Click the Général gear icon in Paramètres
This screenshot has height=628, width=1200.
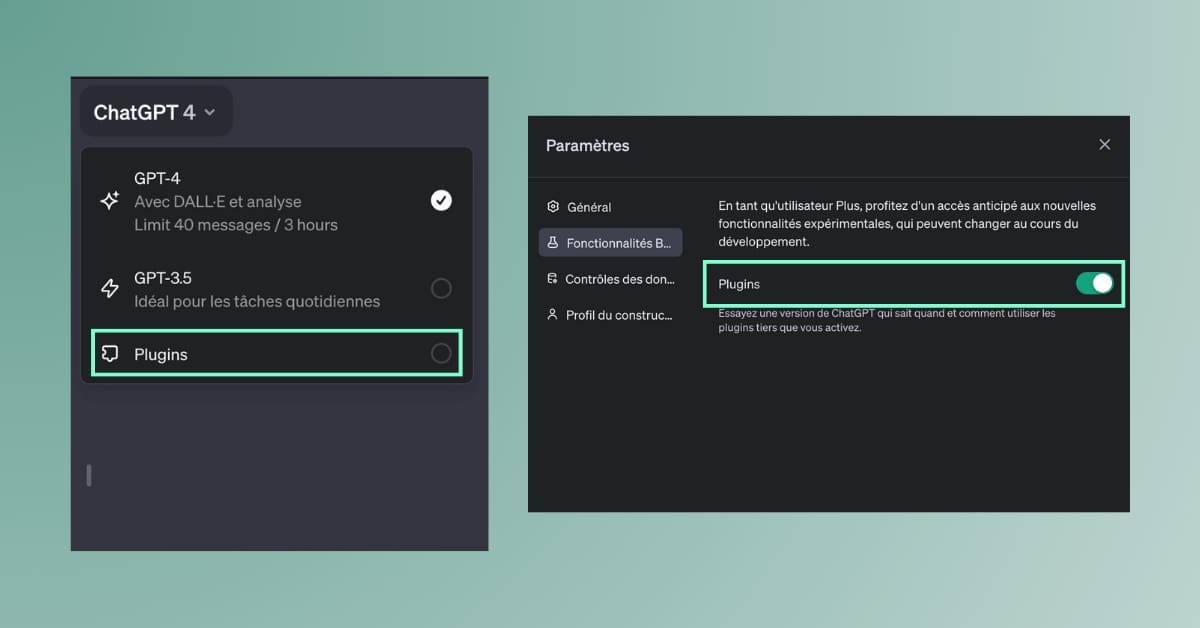pos(553,207)
